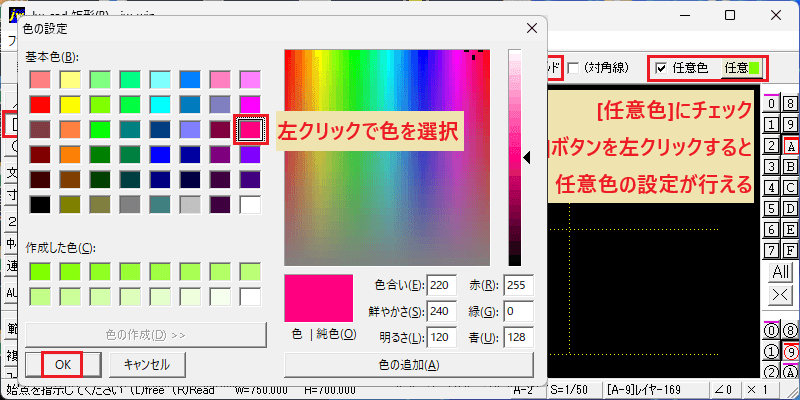800x400 pixels.
Task: Toggle the 任意色 checkbox
Action: 661,68
